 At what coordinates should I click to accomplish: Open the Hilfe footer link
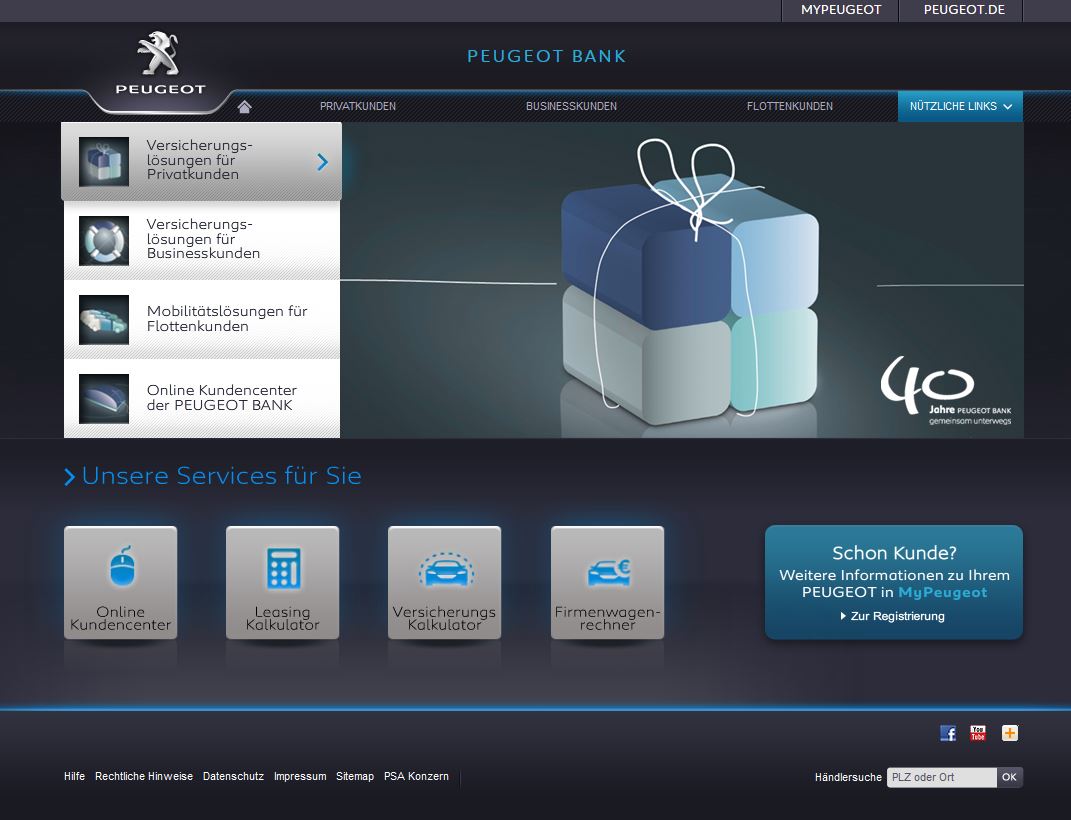(x=74, y=776)
